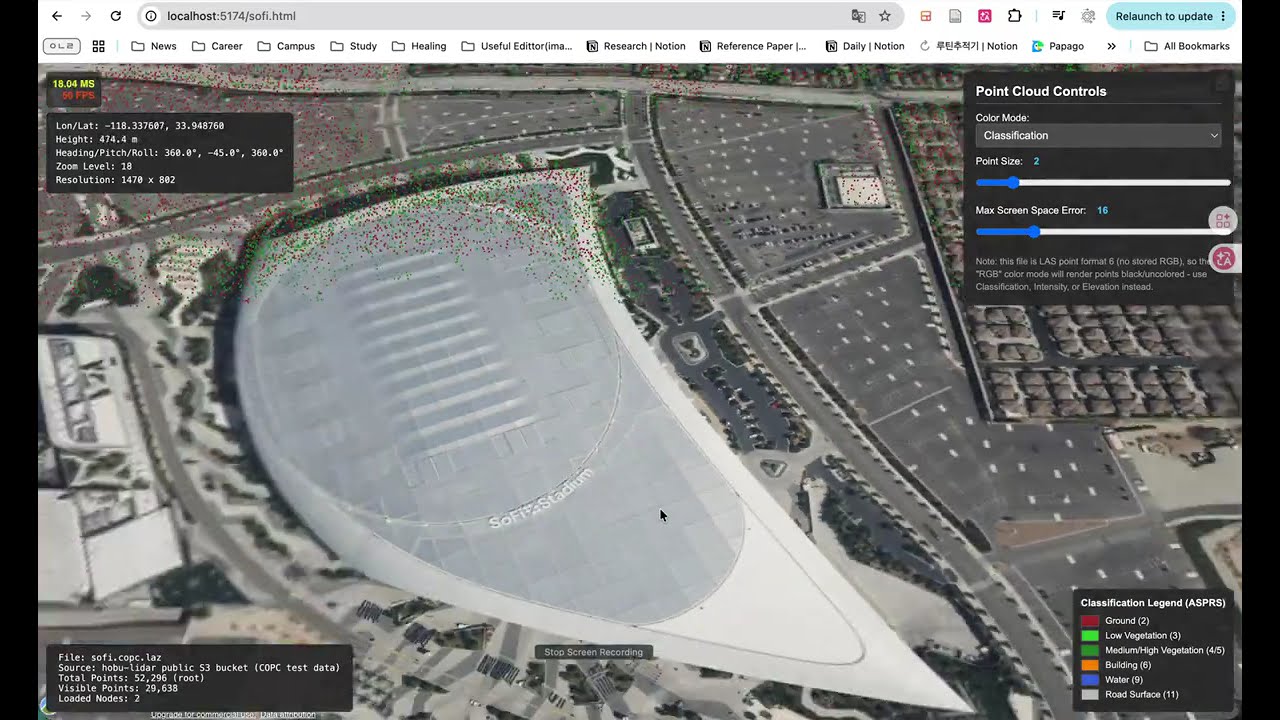Click the Low Vegetation (3) green swatch
The height and width of the screenshot is (720, 1280).
pyautogui.click(x=1089, y=636)
